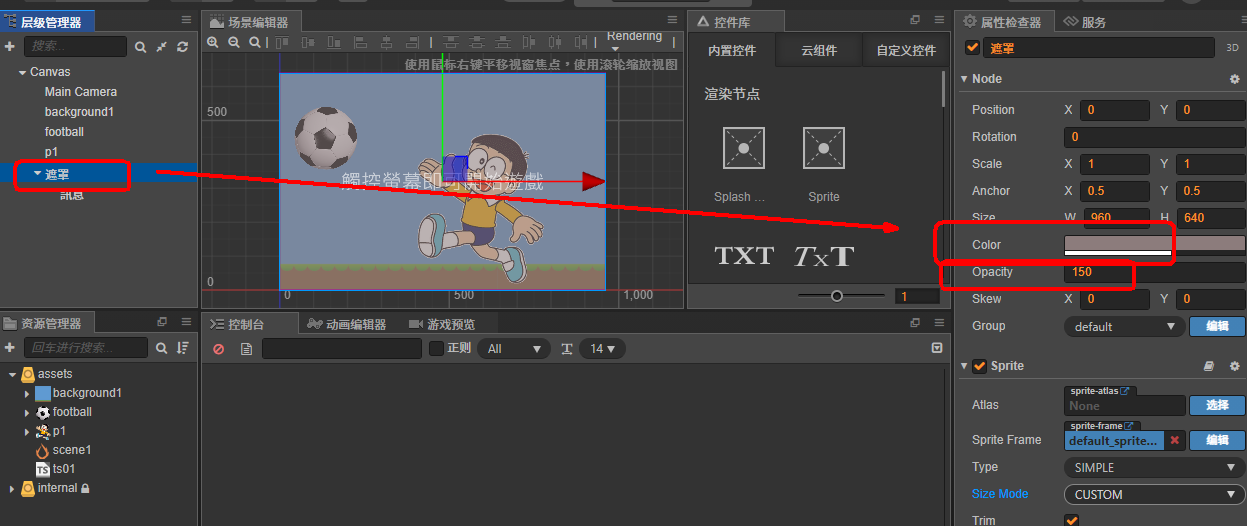The width and height of the screenshot is (1247, 526).
Task: Toggle asset sort order icon
Action: 183,348
